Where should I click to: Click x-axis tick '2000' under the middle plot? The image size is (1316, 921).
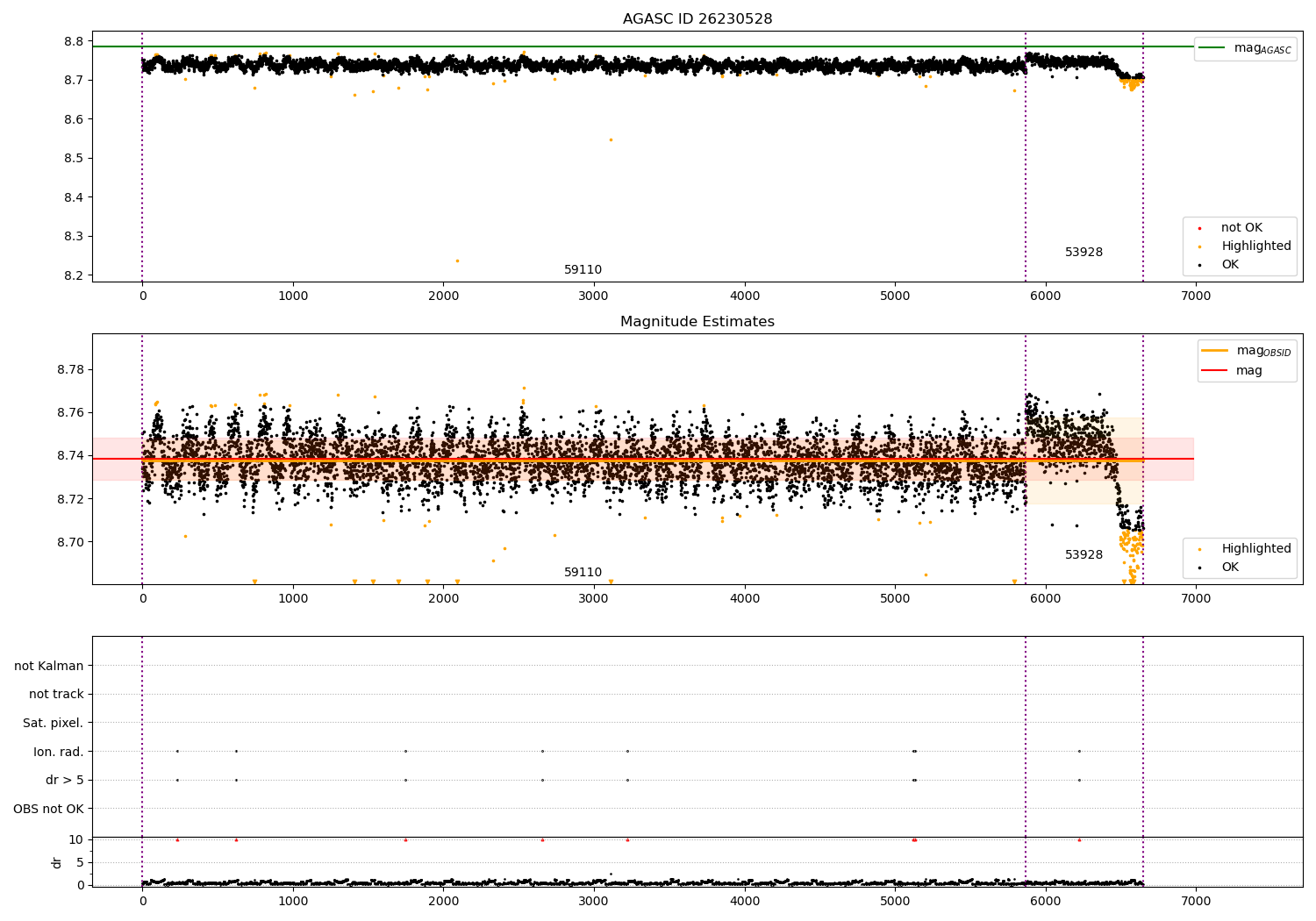[444, 599]
